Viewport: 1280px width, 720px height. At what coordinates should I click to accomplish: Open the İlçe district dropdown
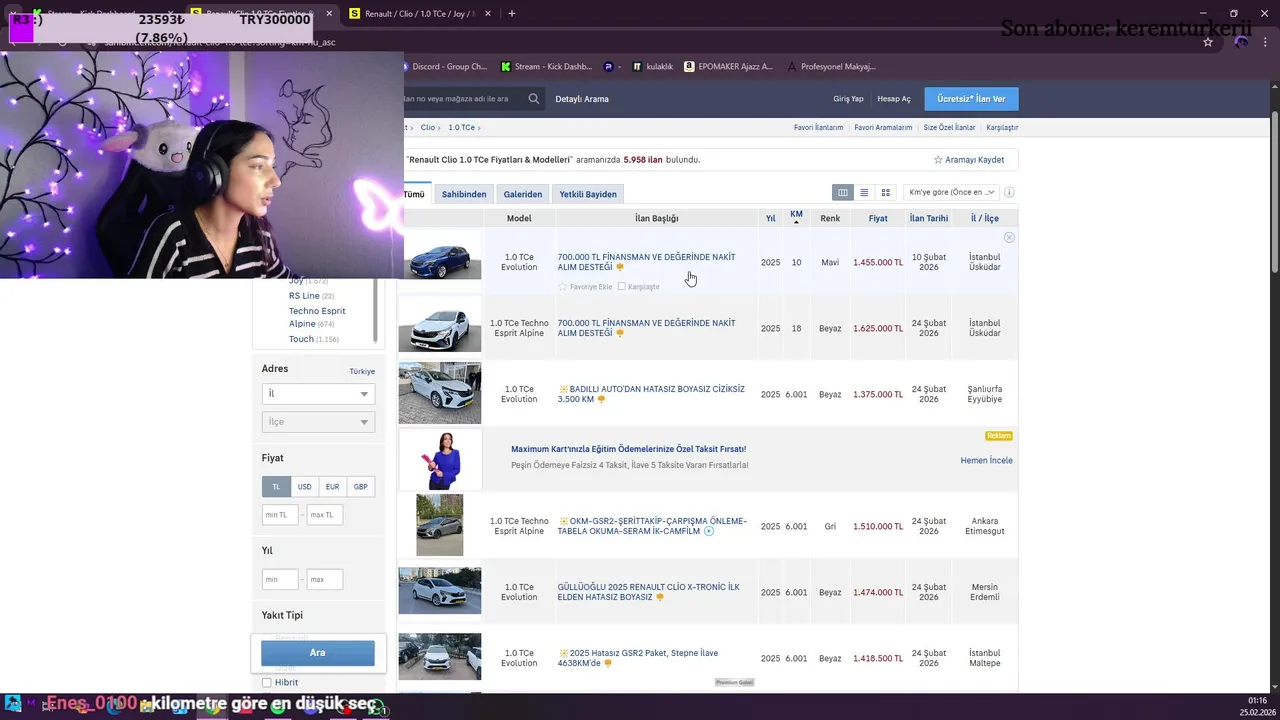click(318, 422)
